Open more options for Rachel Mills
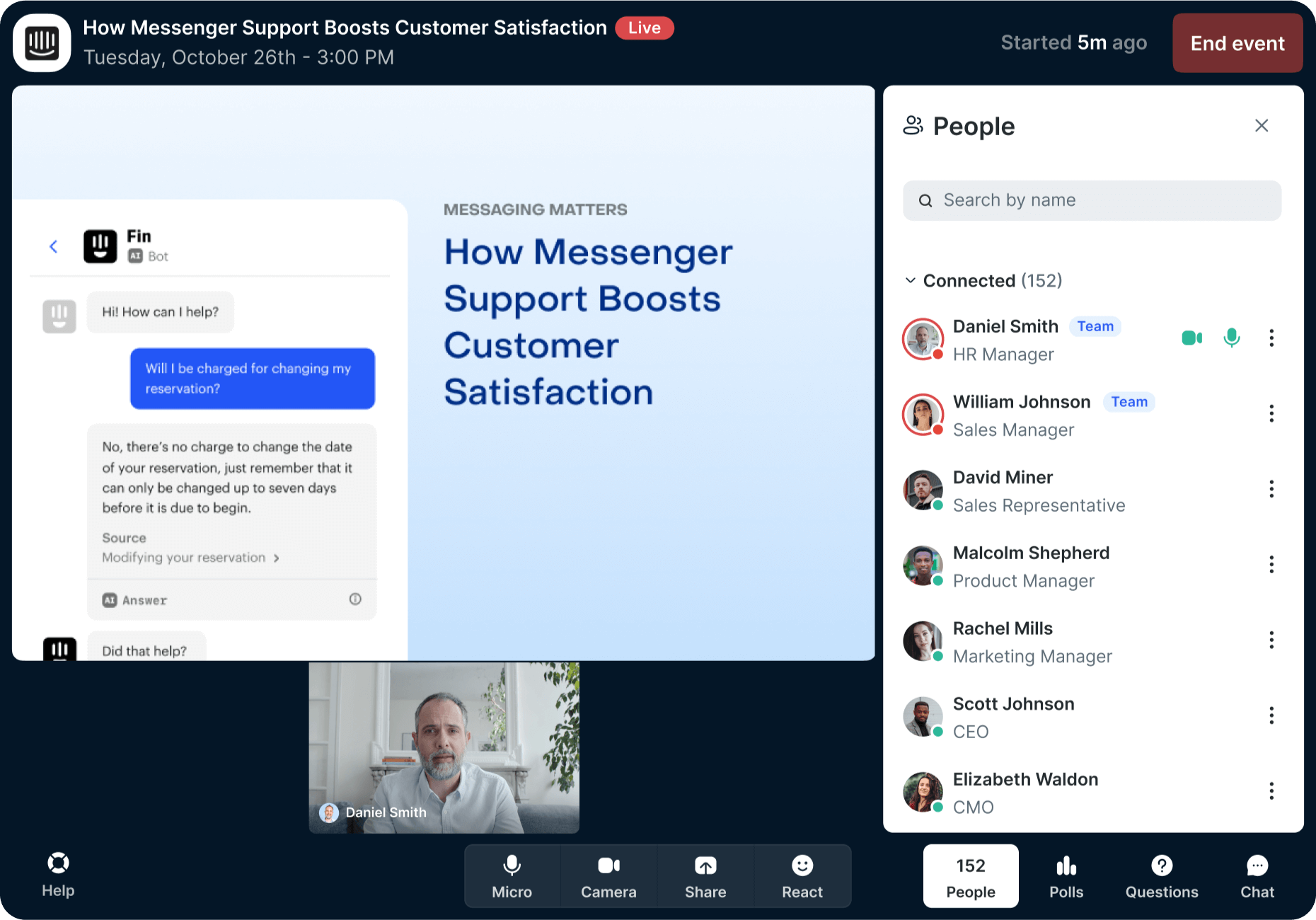 (1271, 640)
